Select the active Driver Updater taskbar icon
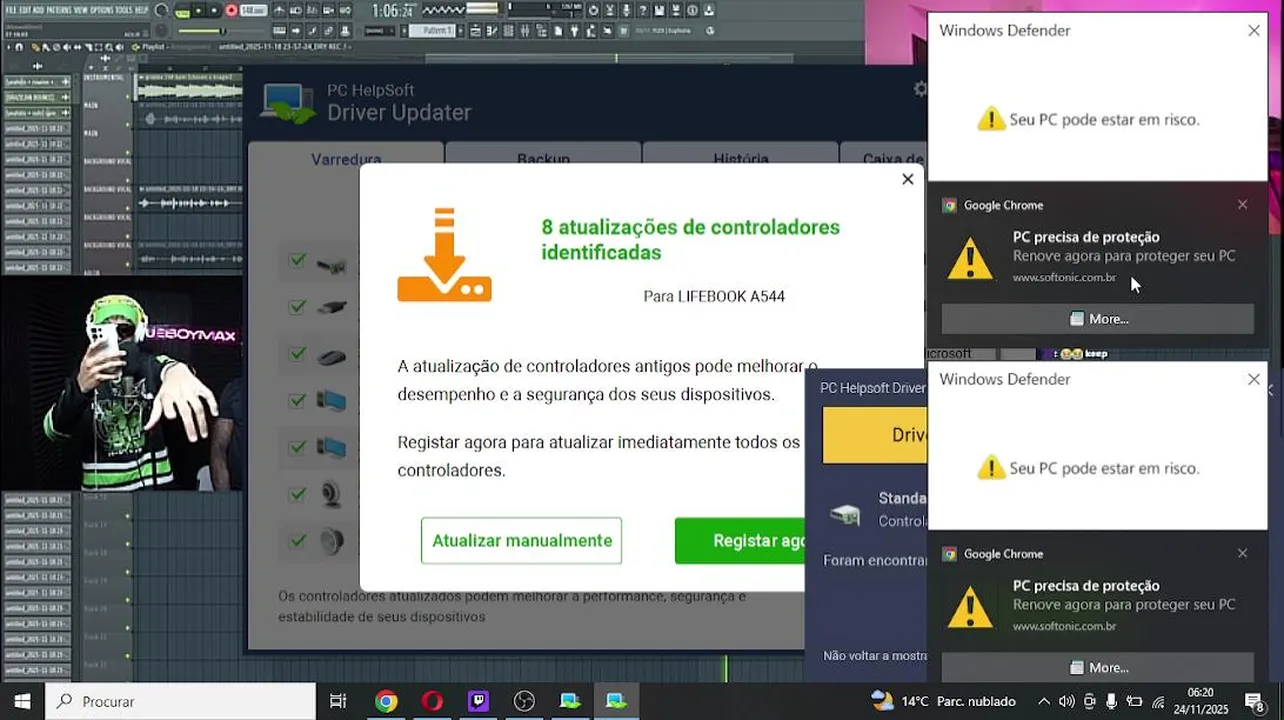The height and width of the screenshot is (720, 1284). 616,701
